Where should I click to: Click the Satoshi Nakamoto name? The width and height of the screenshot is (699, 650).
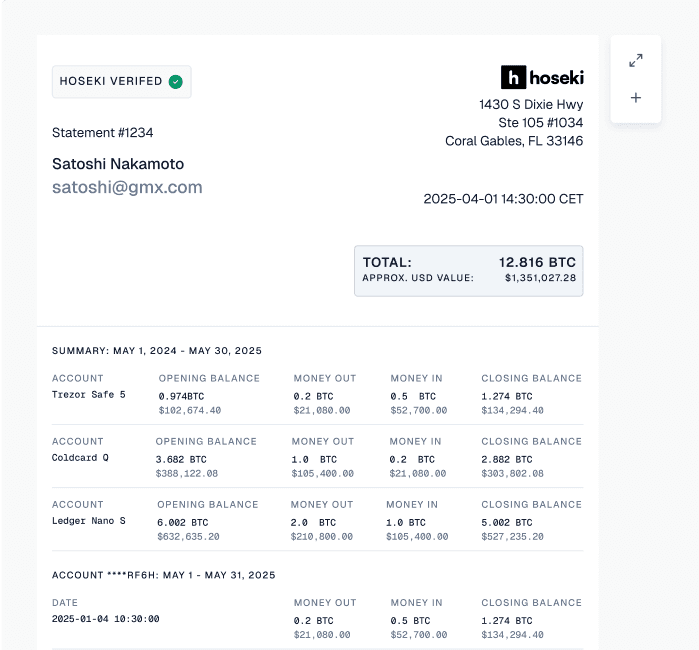click(x=118, y=164)
